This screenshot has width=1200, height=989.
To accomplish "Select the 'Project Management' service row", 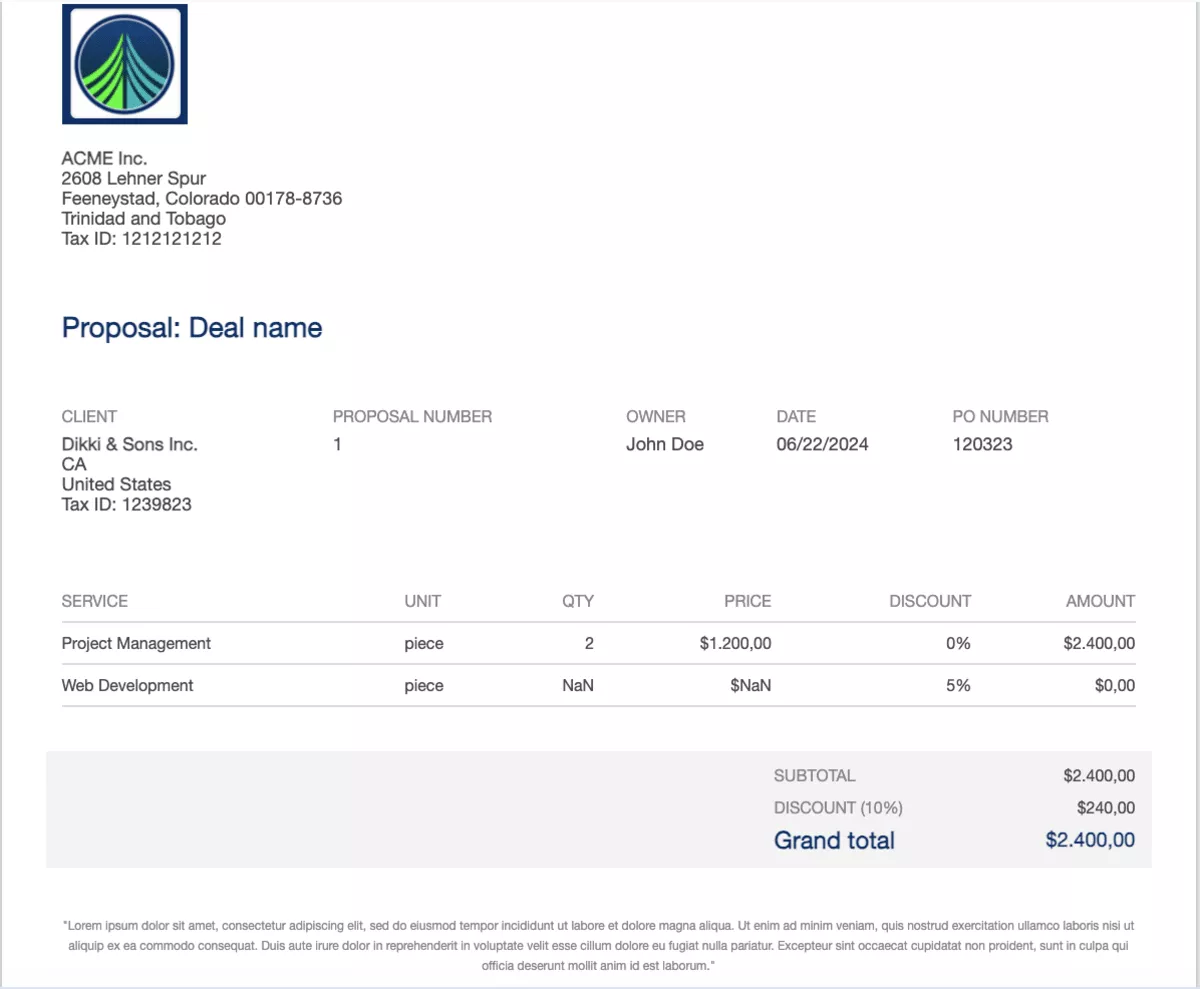I will [x=598, y=643].
